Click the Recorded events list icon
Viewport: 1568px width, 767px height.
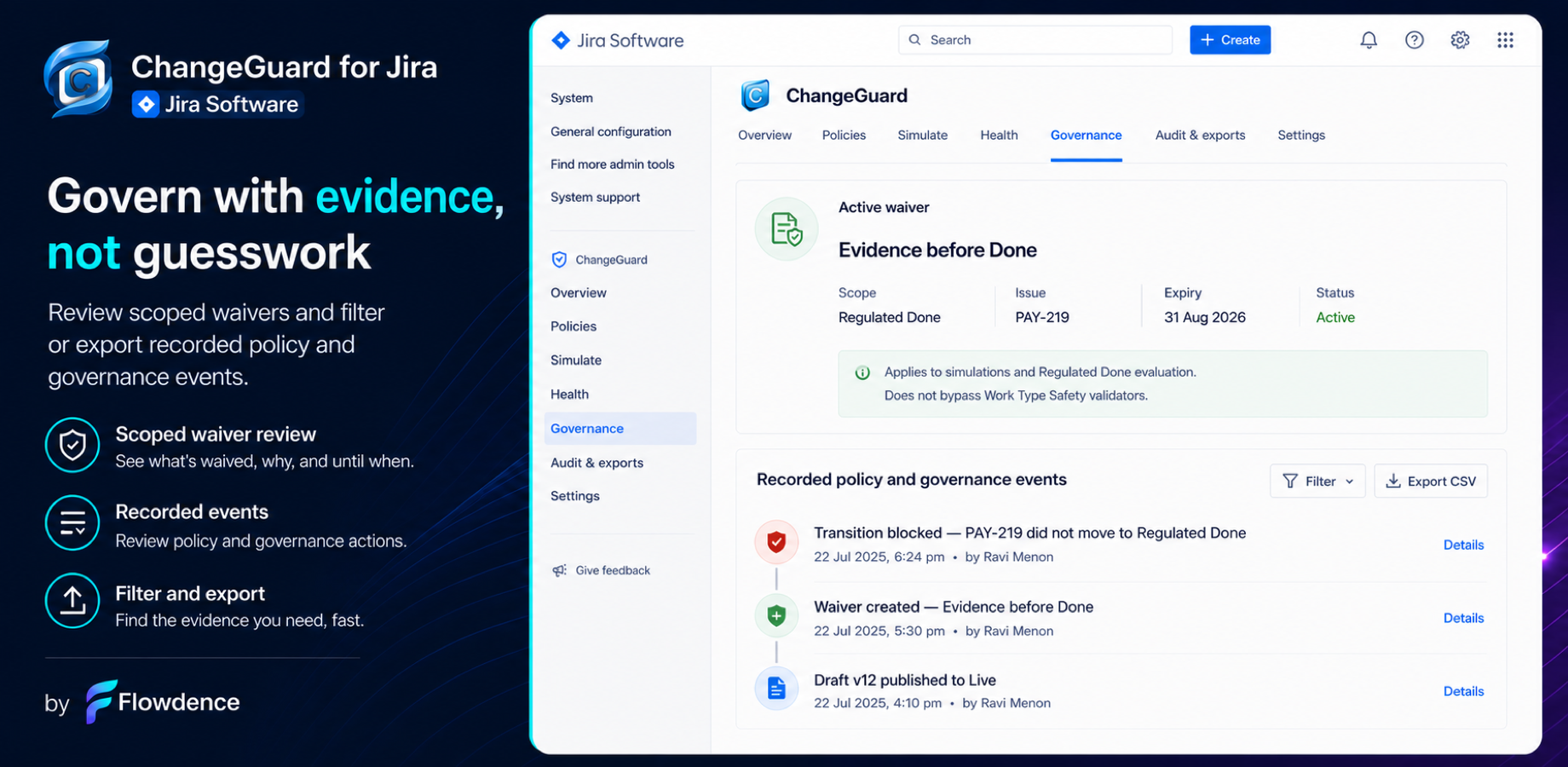pyautogui.click(x=72, y=522)
